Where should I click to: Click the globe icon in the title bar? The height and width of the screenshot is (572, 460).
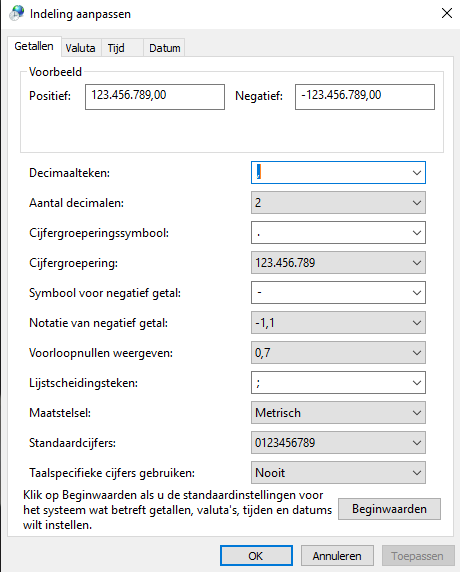[x=16, y=13]
